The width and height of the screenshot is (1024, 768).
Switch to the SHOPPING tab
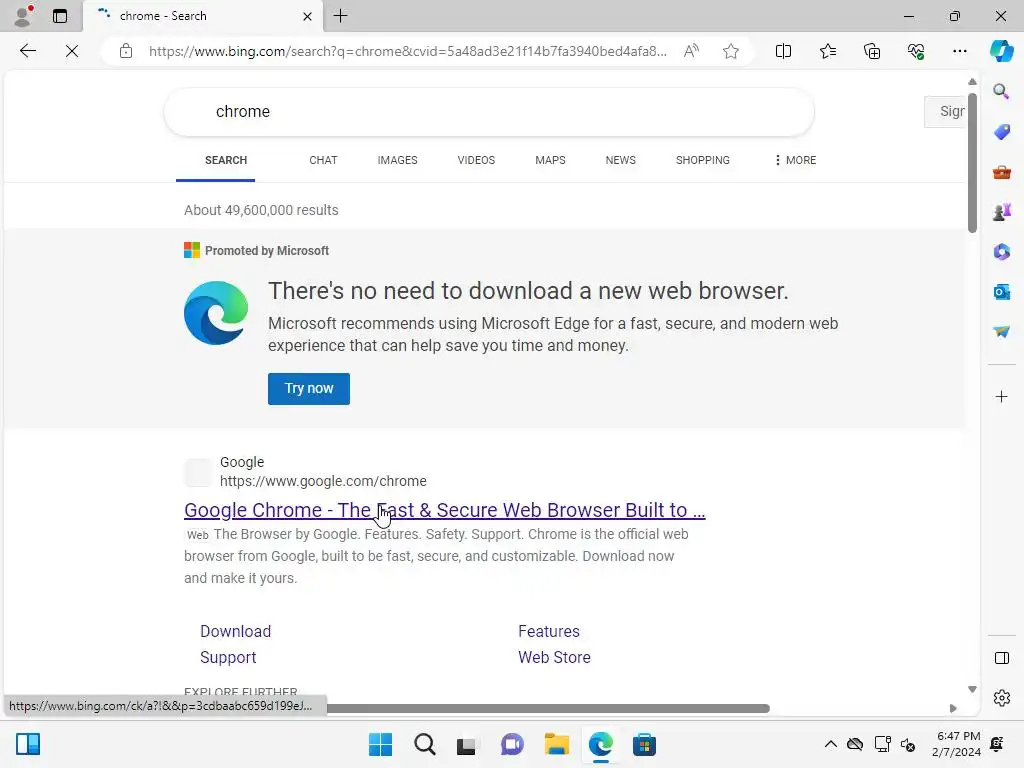tap(703, 160)
